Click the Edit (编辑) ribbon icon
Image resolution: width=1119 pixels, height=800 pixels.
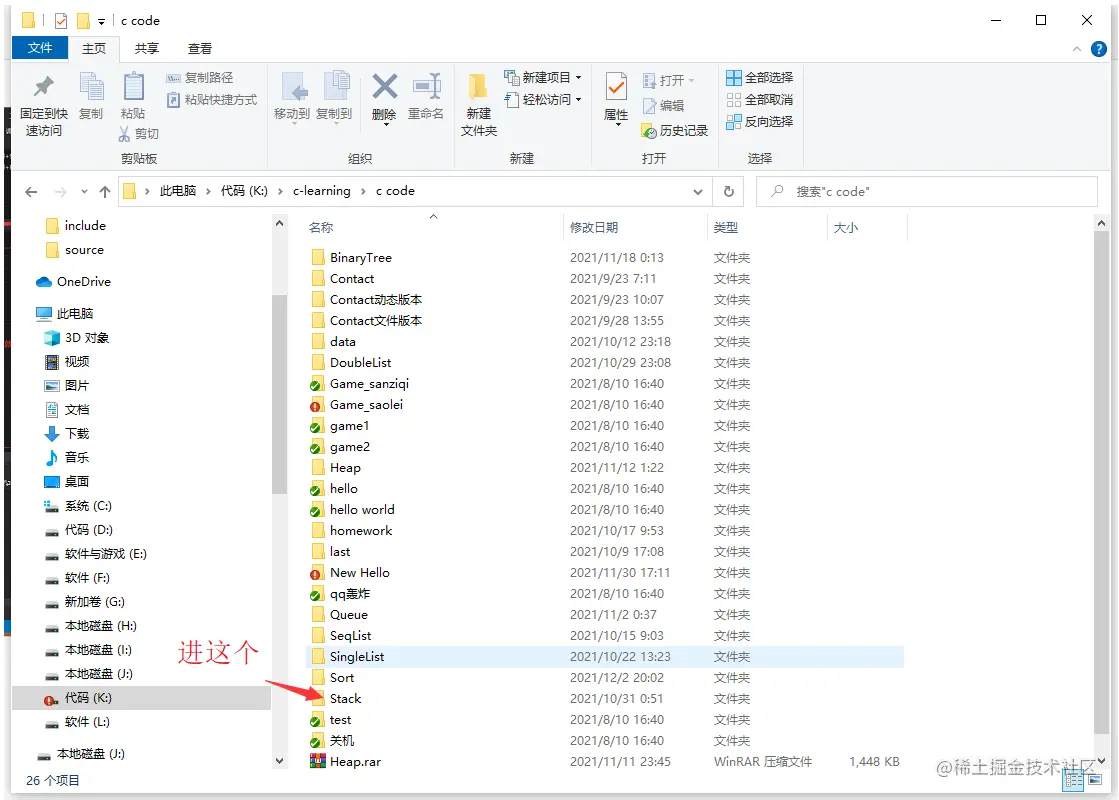point(649,106)
